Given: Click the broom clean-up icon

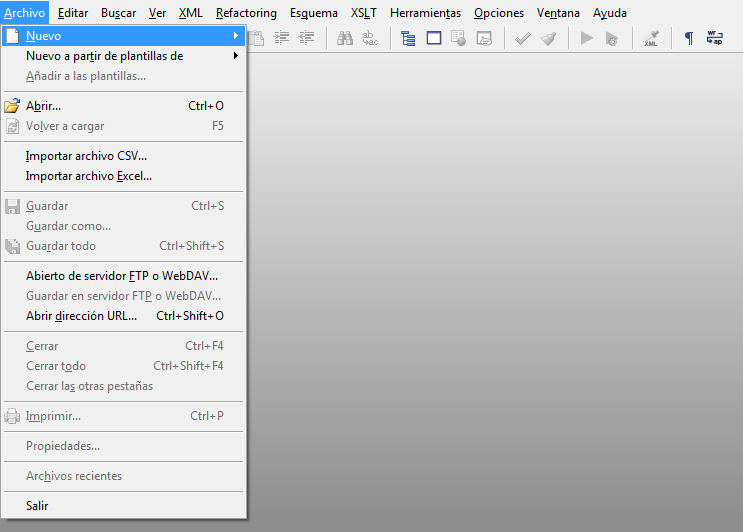Looking at the screenshot, I should [548, 38].
